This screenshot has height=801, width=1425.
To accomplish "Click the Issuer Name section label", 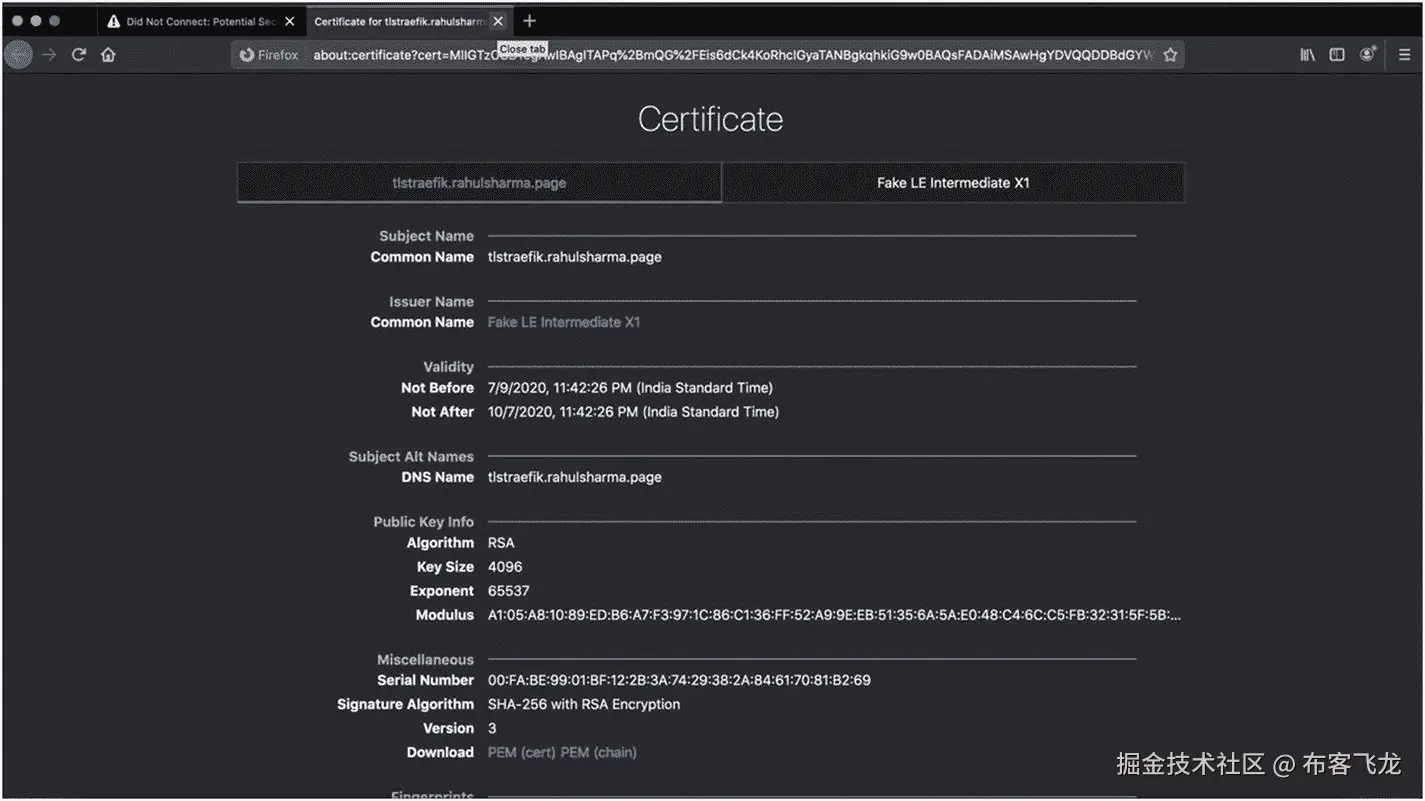I will pyautogui.click(x=431, y=301).
